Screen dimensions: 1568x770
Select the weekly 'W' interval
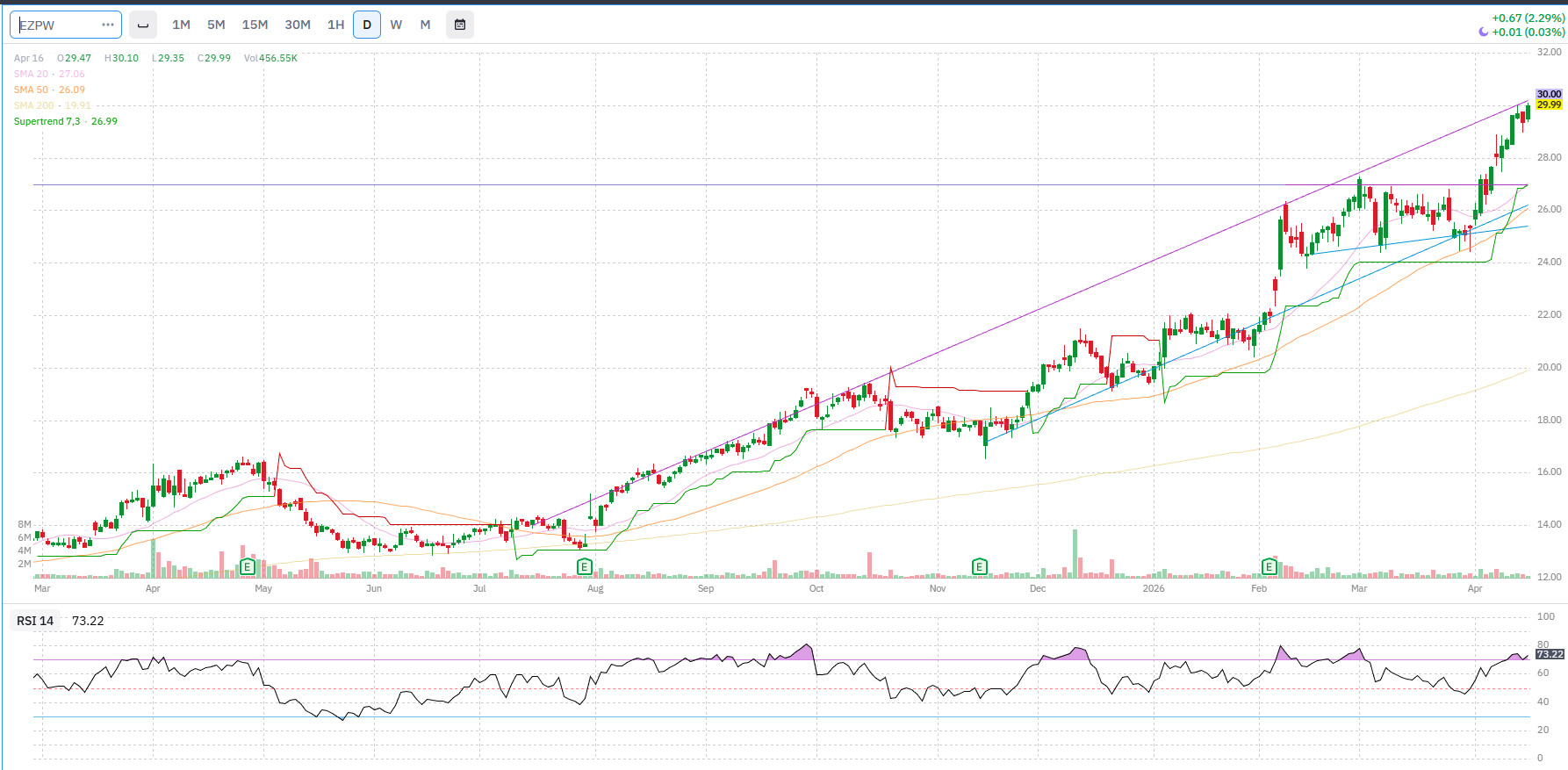396,25
